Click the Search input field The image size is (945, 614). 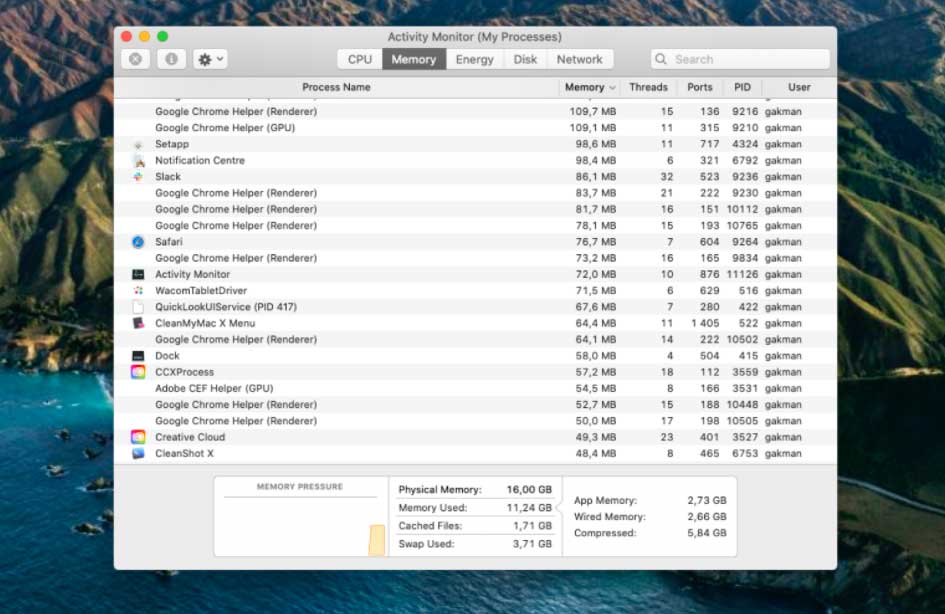point(740,59)
